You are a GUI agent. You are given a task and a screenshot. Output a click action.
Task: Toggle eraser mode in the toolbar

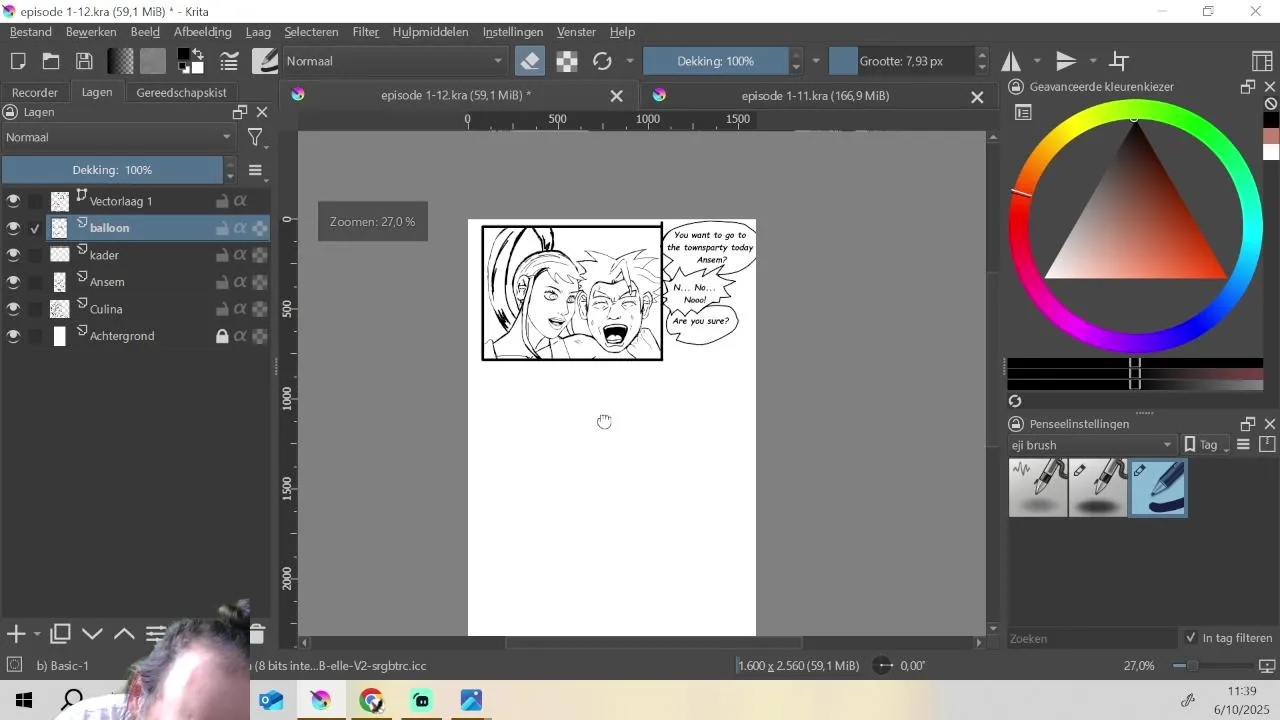530,61
